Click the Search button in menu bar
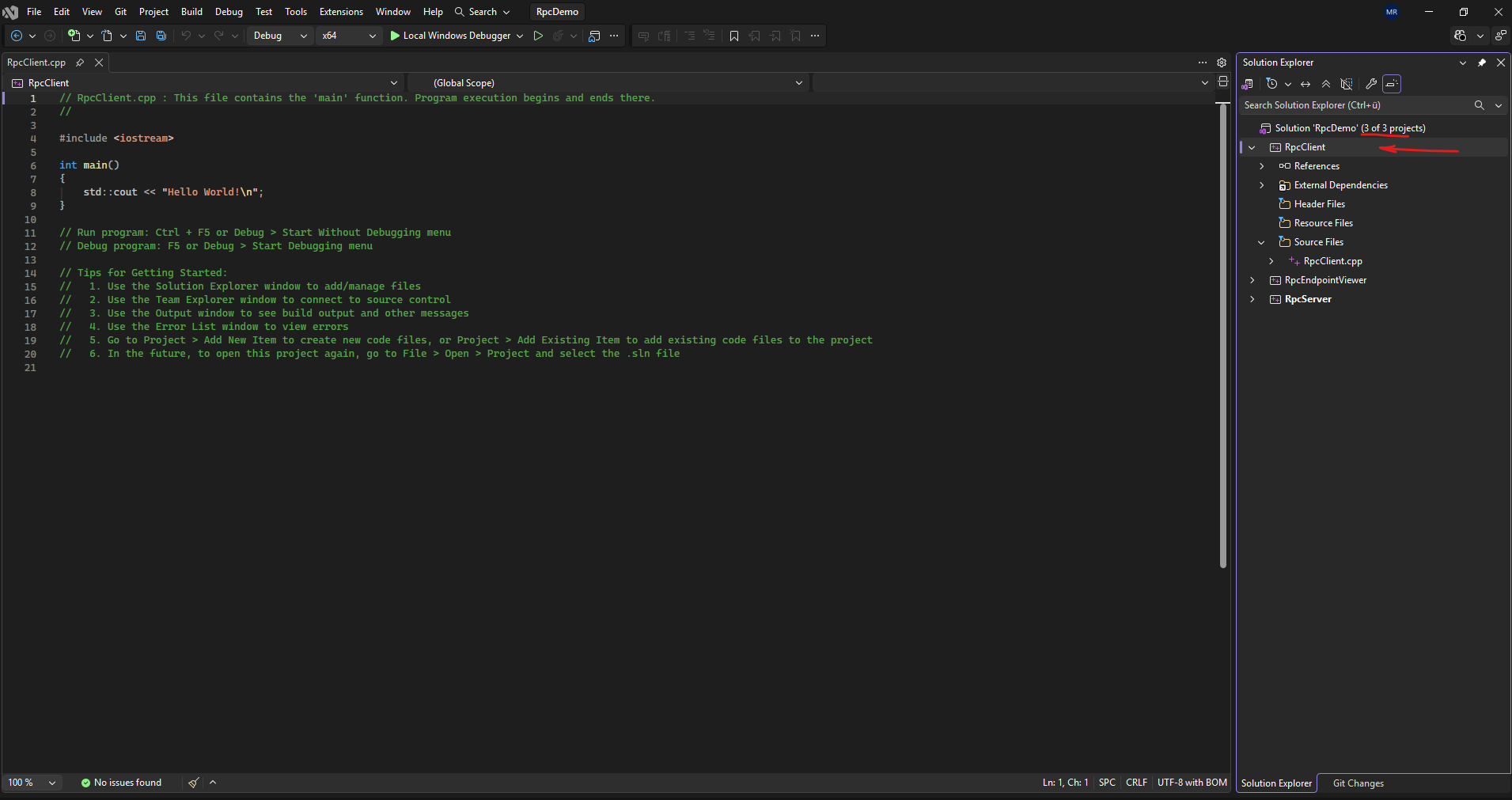The height and width of the screenshot is (800, 1512). (x=482, y=12)
